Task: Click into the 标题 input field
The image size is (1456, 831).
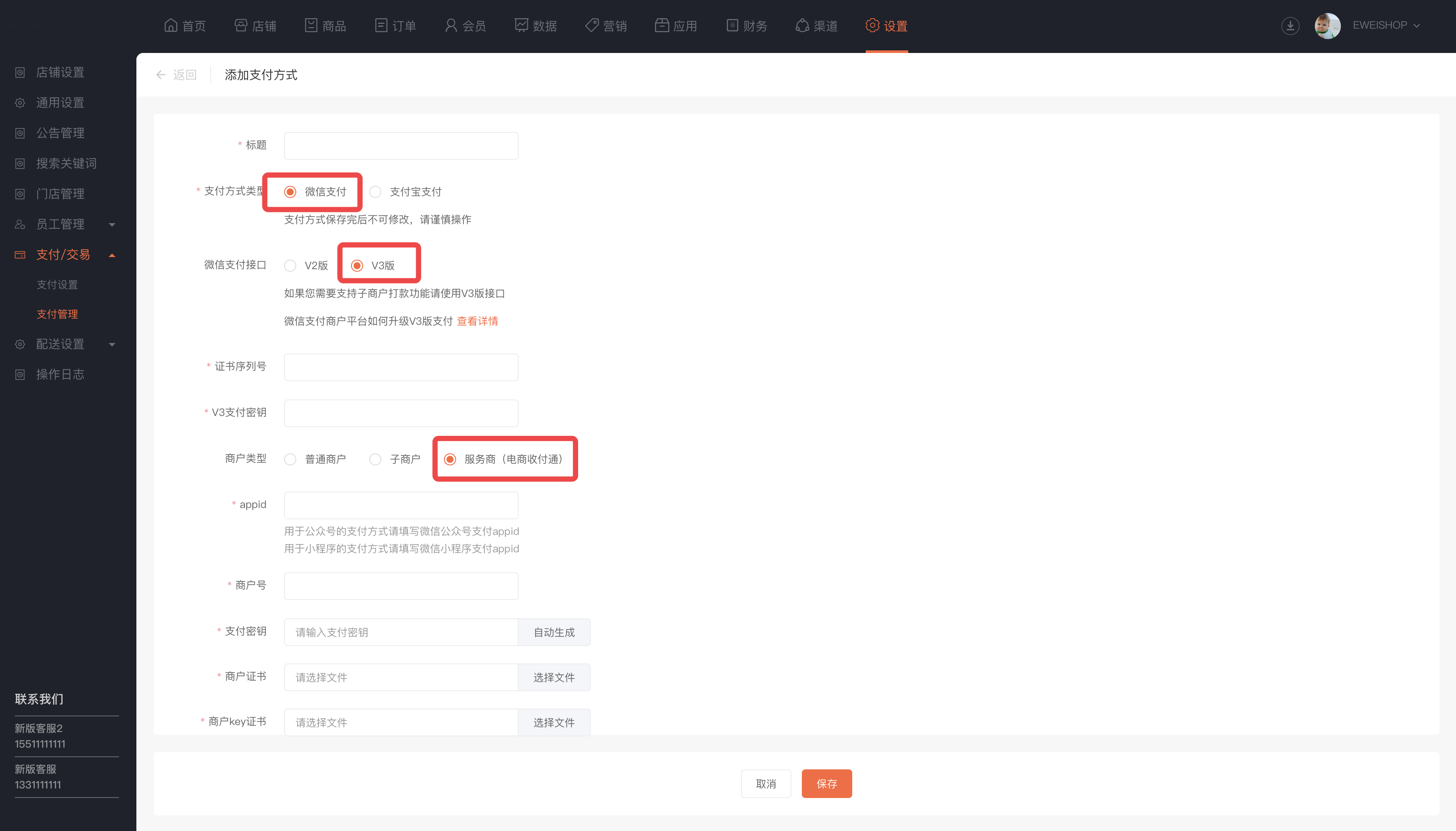Action: (401, 146)
